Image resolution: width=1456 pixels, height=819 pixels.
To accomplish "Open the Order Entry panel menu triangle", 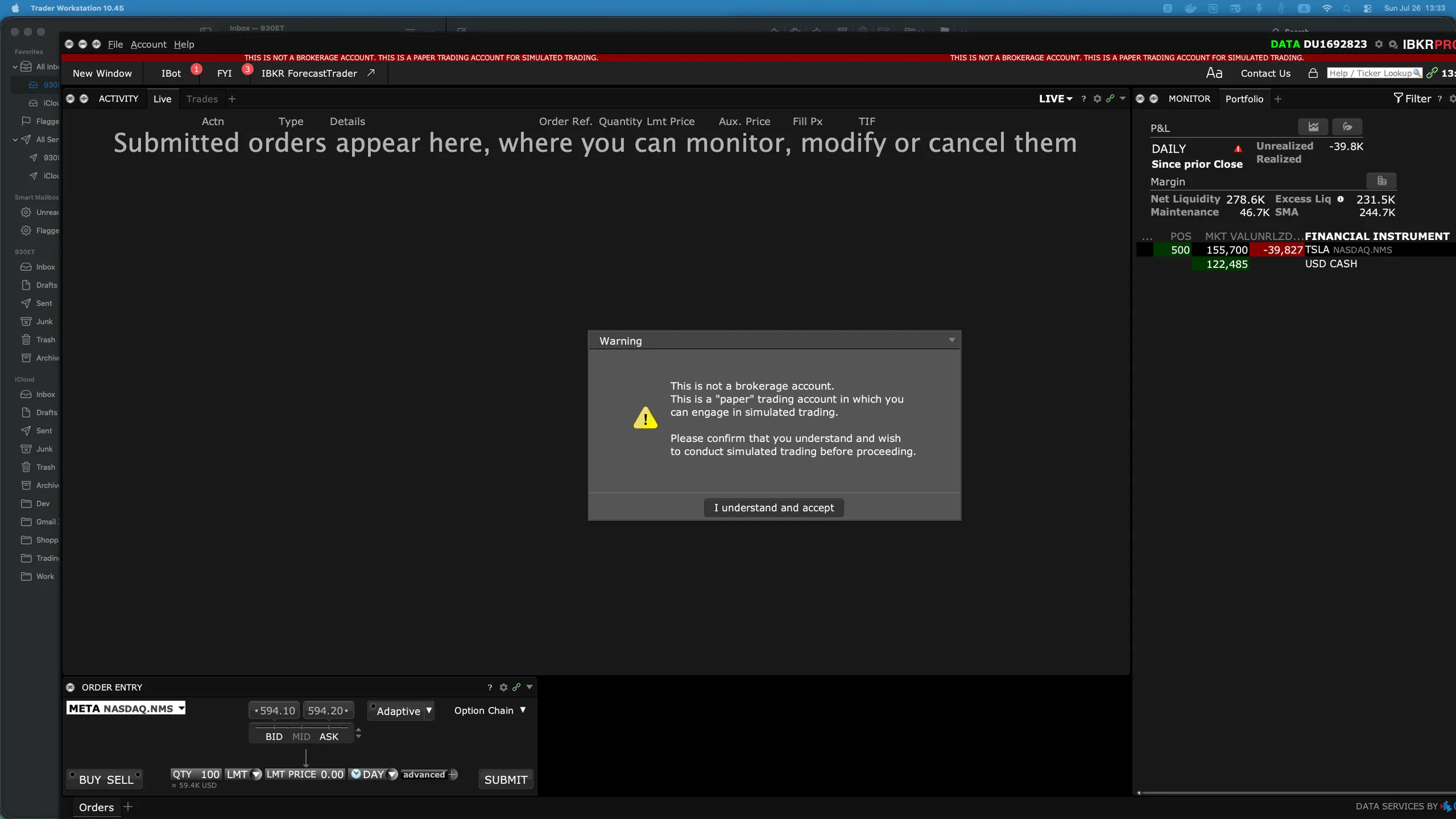I will pos(529,687).
